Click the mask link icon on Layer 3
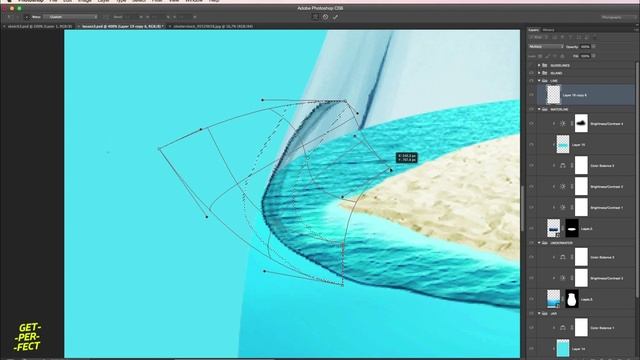Image resolution: width=640 pixels, height=360 pixels. point(562,299)
